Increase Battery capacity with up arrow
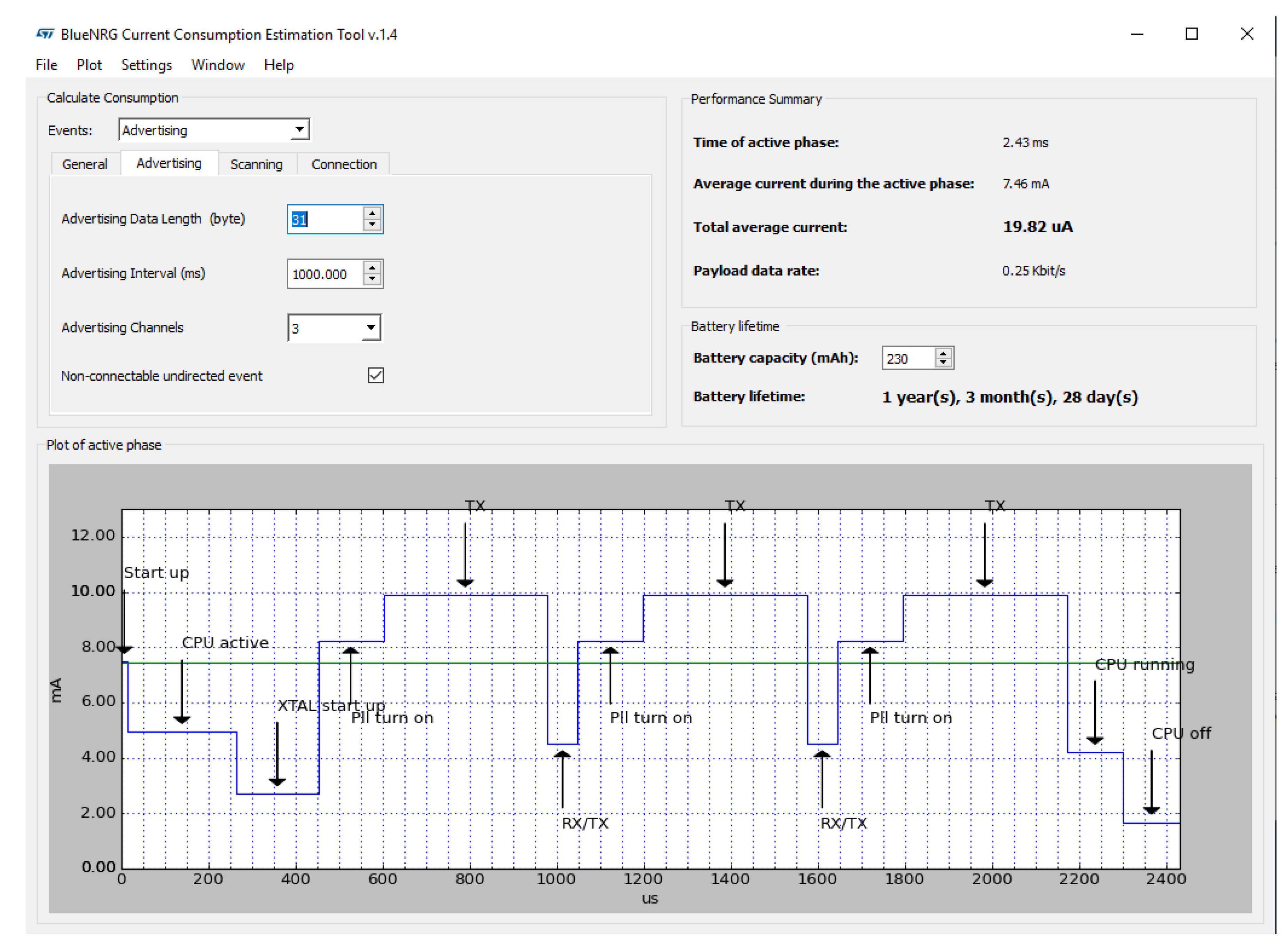 (943, 353)
